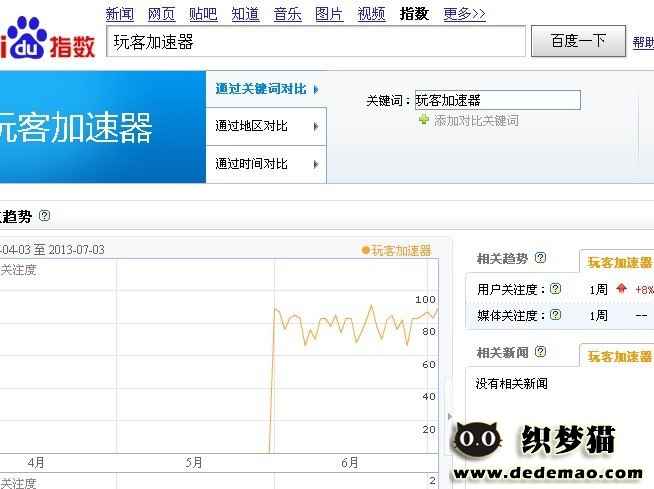Expand the 更多>> navigation link
Screen dimensions: 654x489
pyautogui.click(x=464, y=14)
